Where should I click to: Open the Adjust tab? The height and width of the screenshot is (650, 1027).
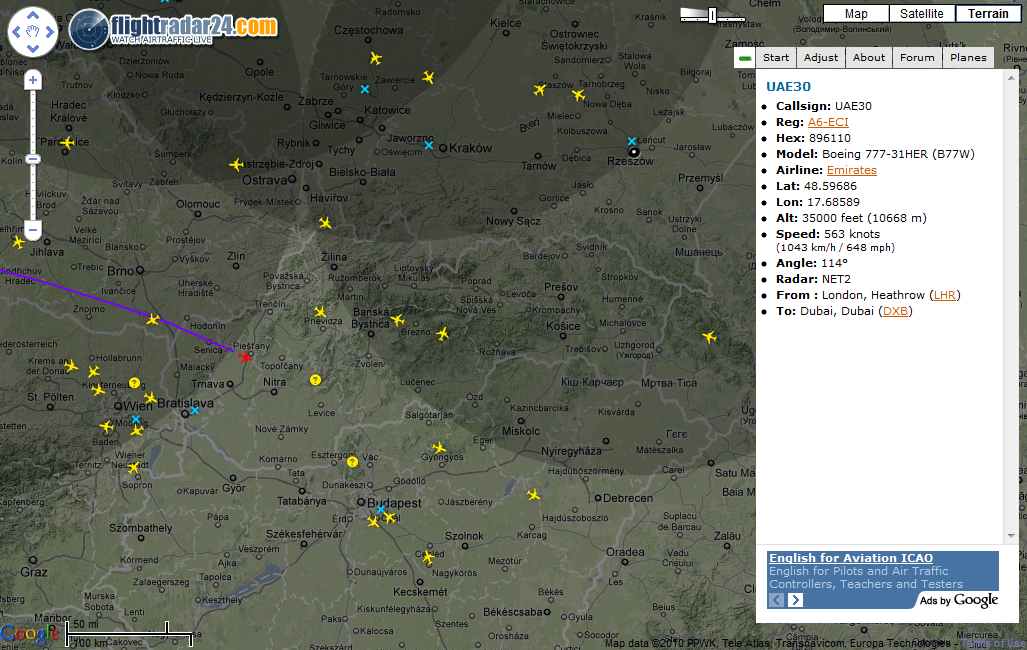click(x=821, y=58)
